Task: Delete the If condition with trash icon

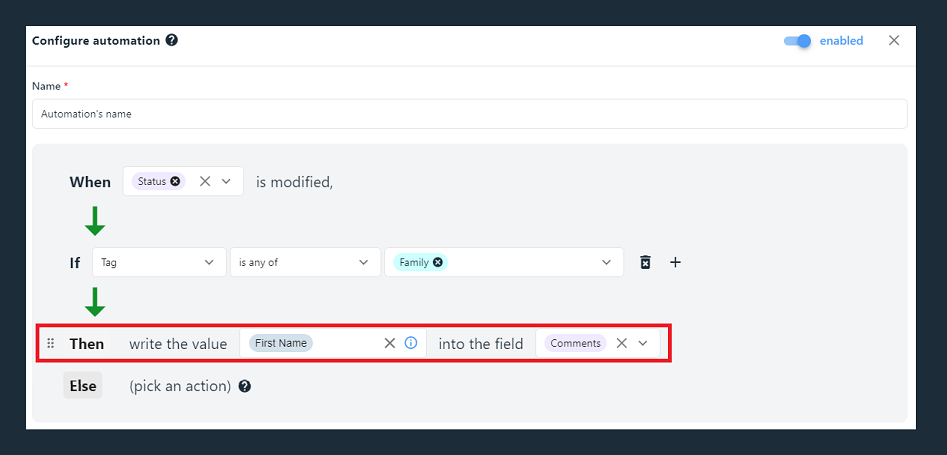Action: click(x=645, y=262)
